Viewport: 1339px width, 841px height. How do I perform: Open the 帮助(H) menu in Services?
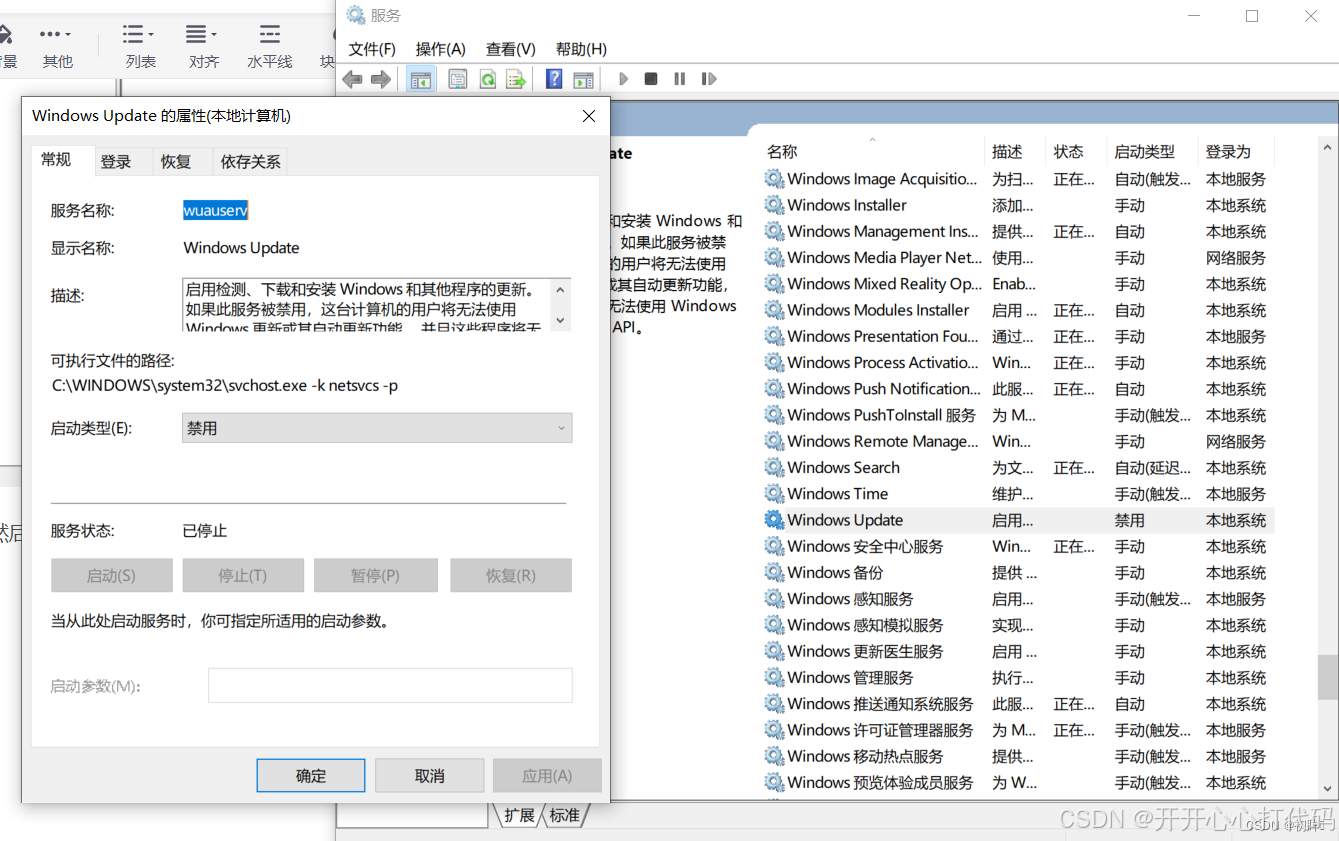click(581, 49)
